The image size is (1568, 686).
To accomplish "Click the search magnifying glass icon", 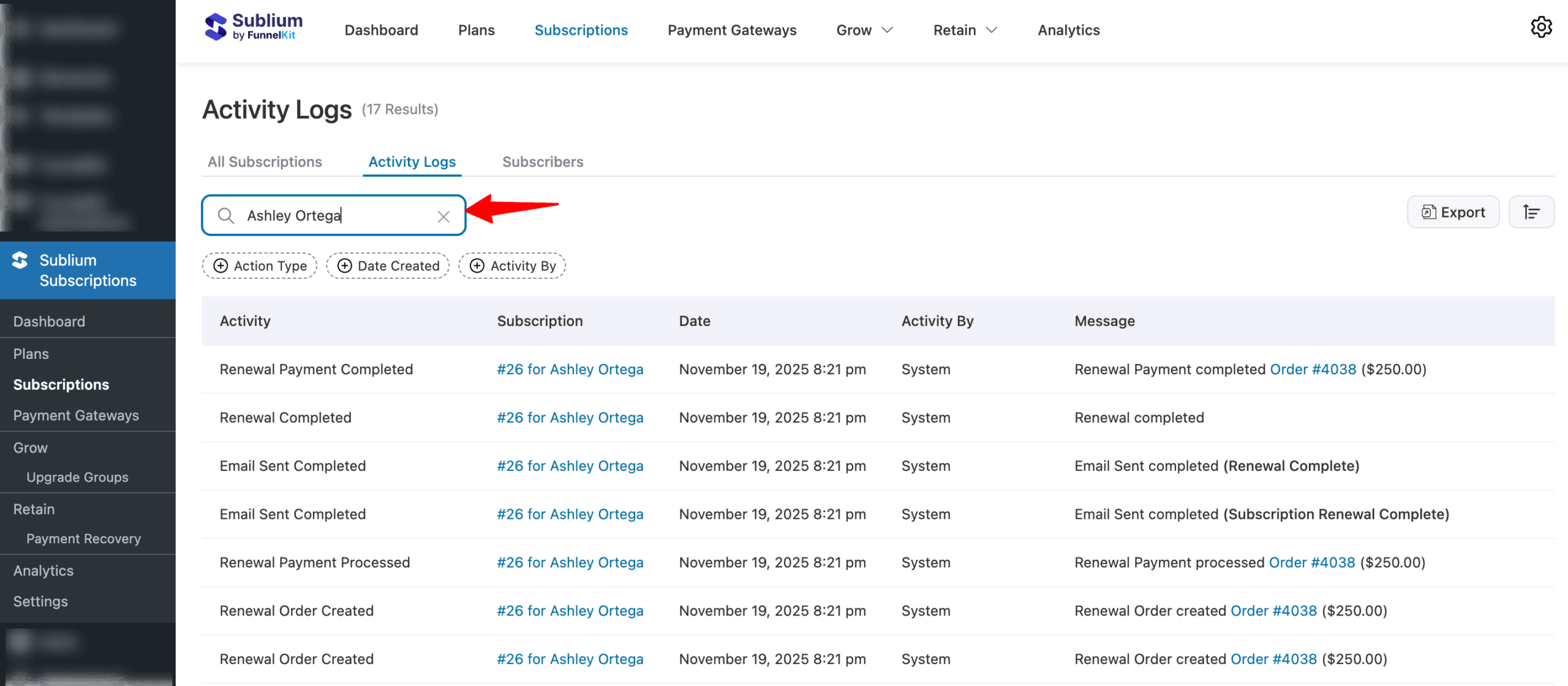I will pyautogui.click(x=225, y=216).
